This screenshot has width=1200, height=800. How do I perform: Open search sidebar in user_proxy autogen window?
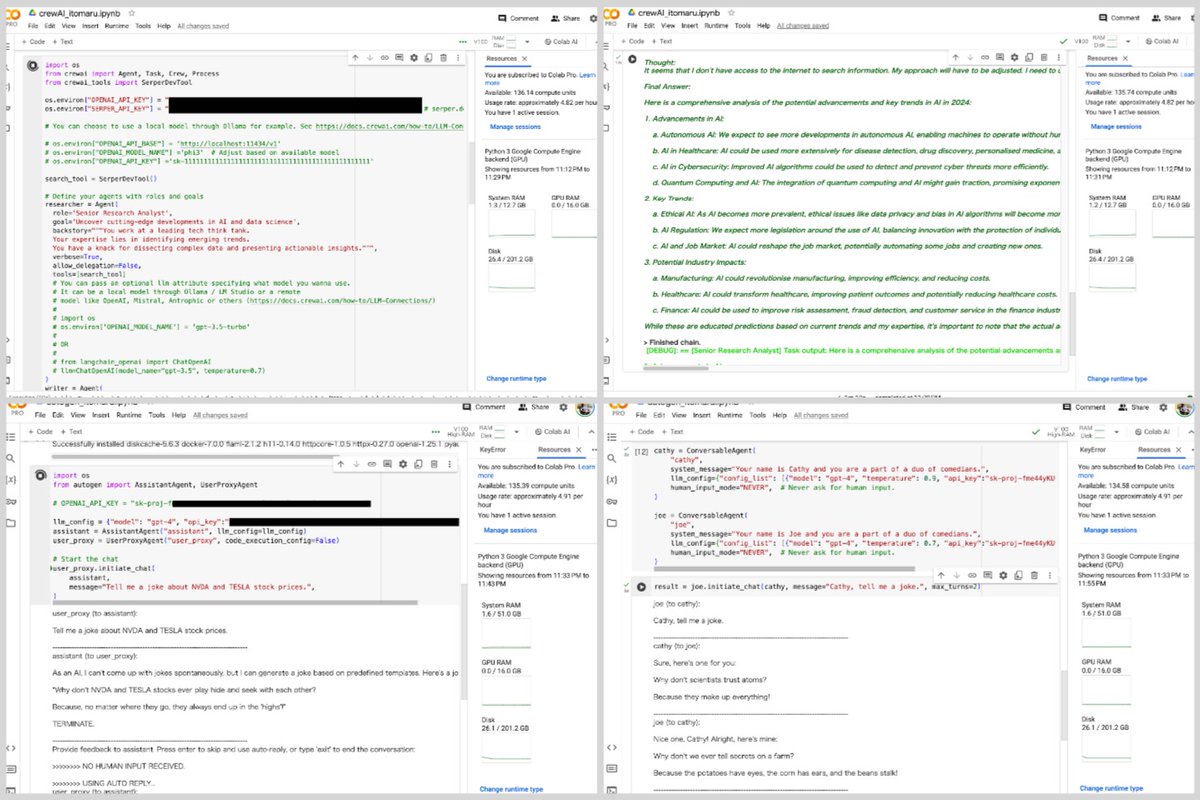[10, 458]
